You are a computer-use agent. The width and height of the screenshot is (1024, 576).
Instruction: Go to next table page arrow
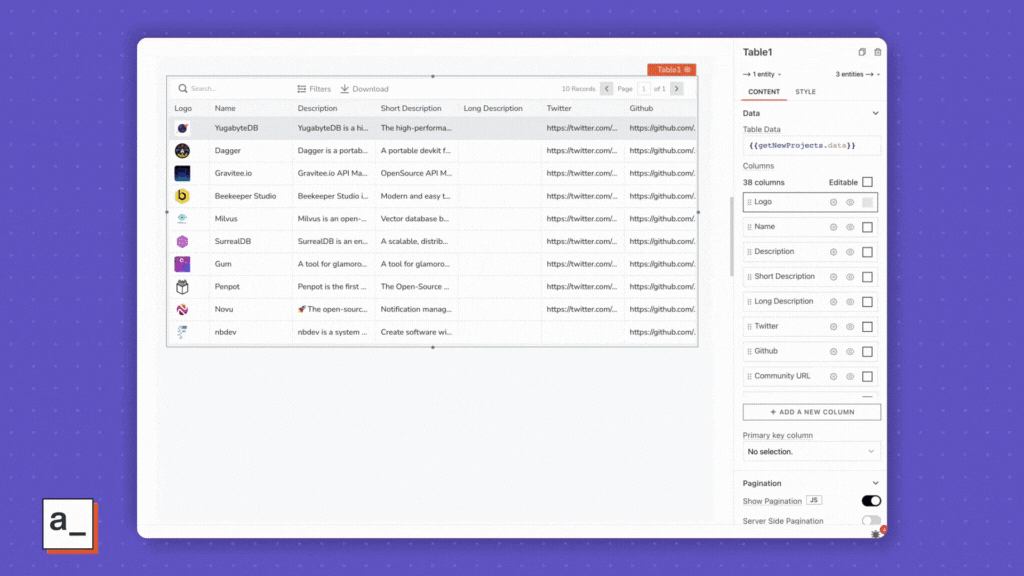pyautogui.click(x=677, y=88)
